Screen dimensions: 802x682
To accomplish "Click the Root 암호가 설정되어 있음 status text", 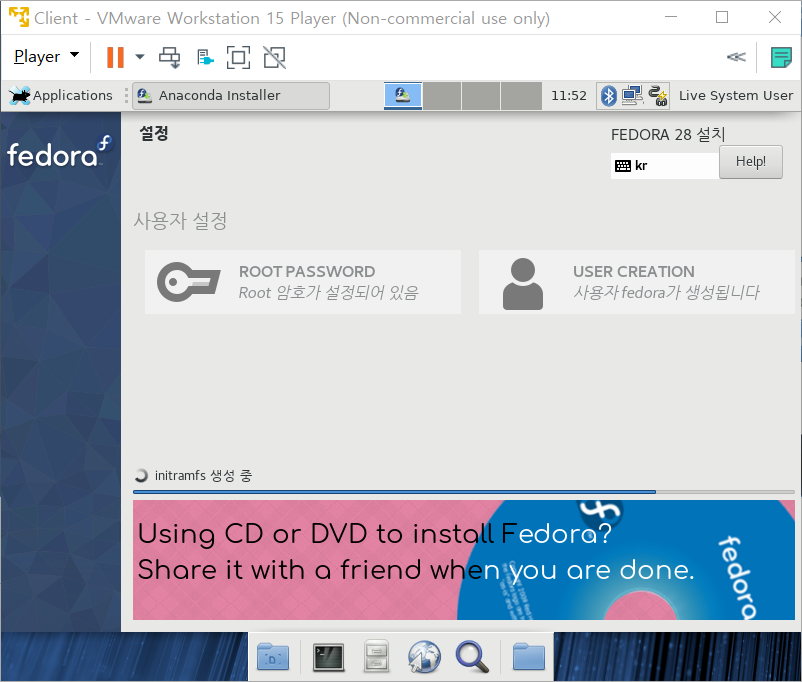I will pos(329,293).
